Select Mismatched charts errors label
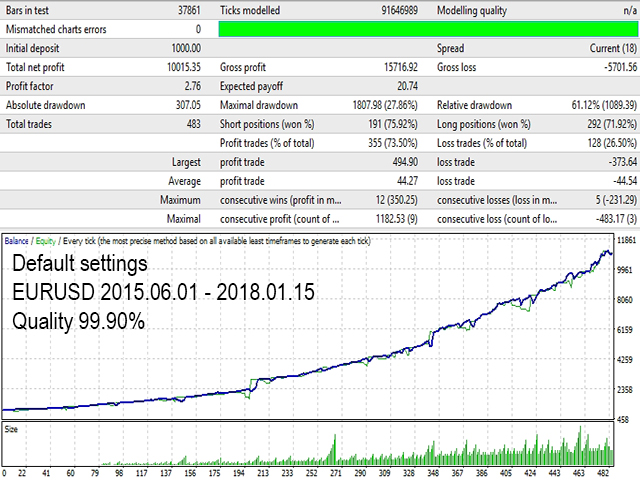Image resolution: width=640 pixels, height=480 pixels. [56, 29]
